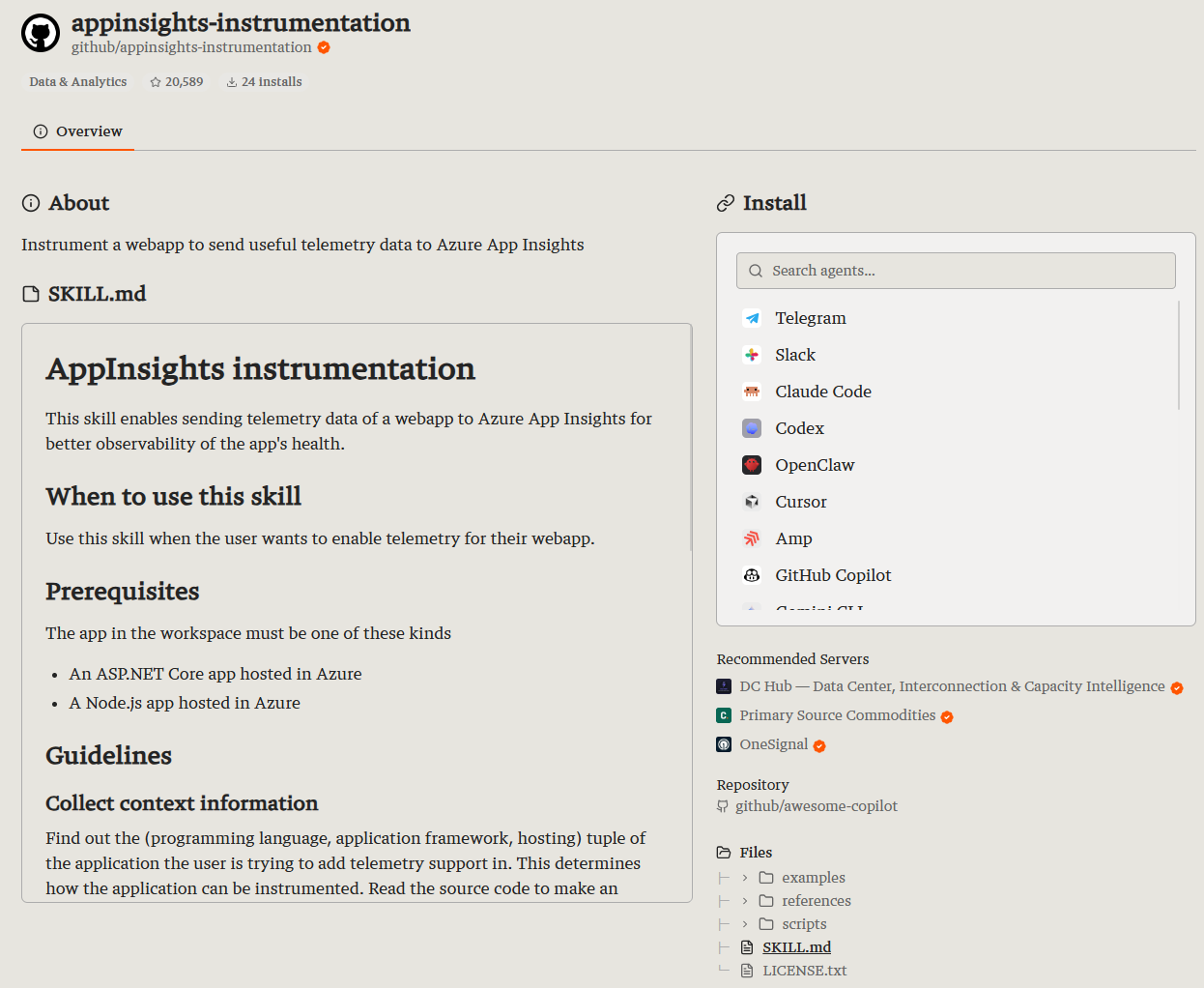Click the SKILL.md preview scrollbar
The image size is (1204, 988).
[690, 438]
